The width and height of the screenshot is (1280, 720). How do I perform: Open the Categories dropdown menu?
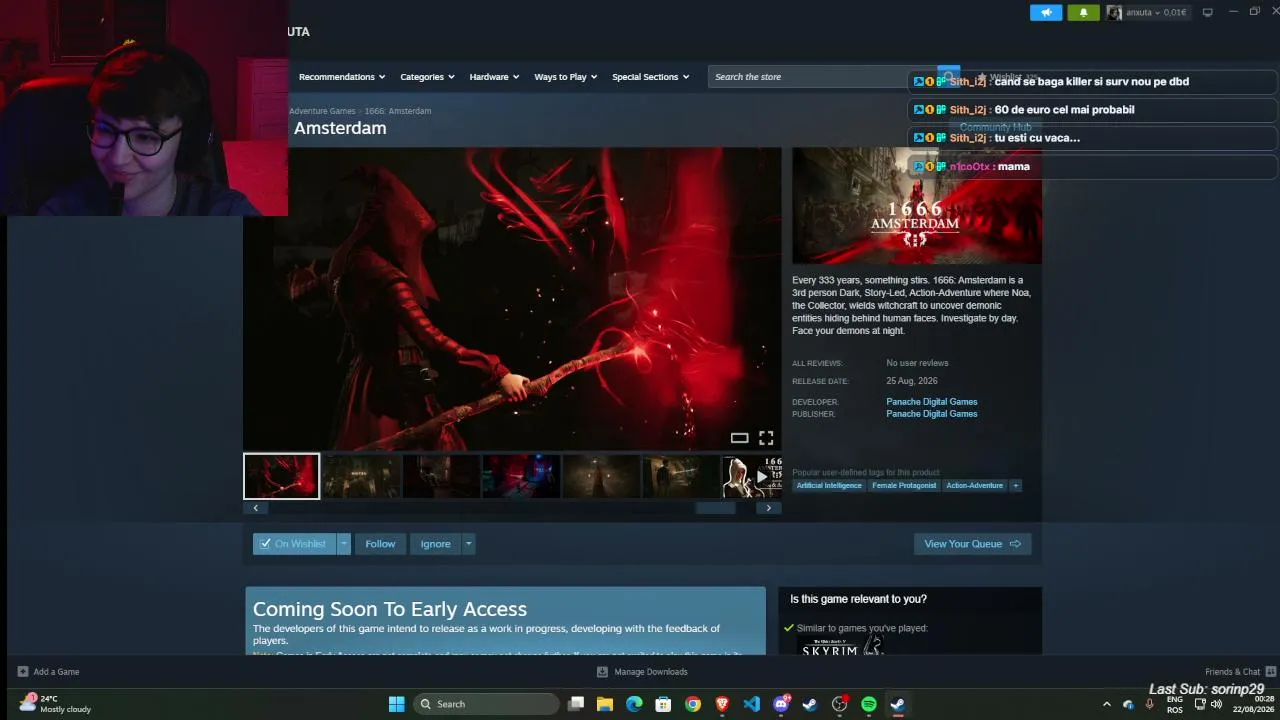click(x=428, y=77)
